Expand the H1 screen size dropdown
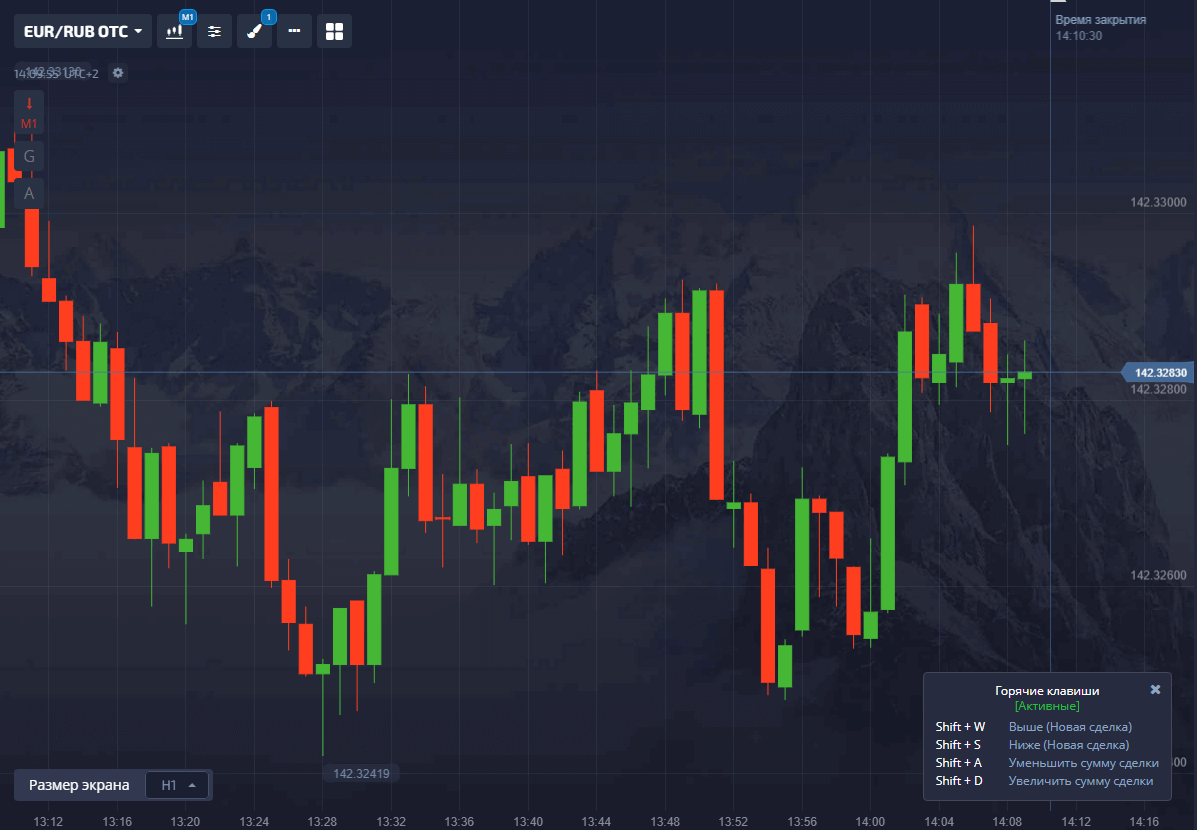This screenshot has width=1197, height=830. (178, 785)
